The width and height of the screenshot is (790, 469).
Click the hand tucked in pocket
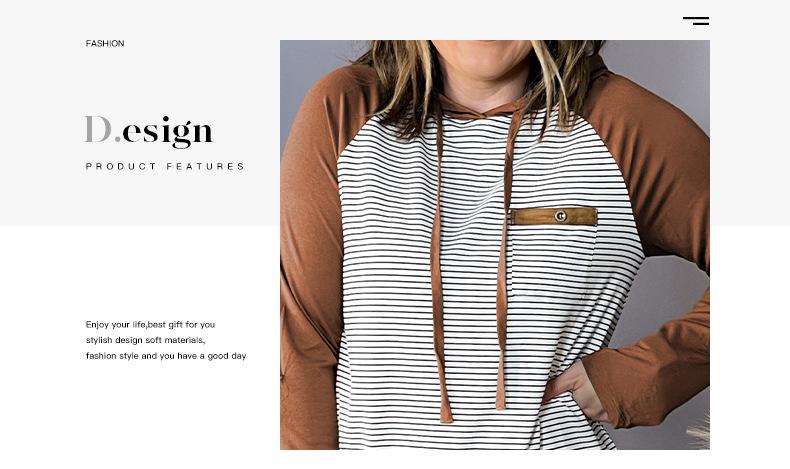(578, 390)
